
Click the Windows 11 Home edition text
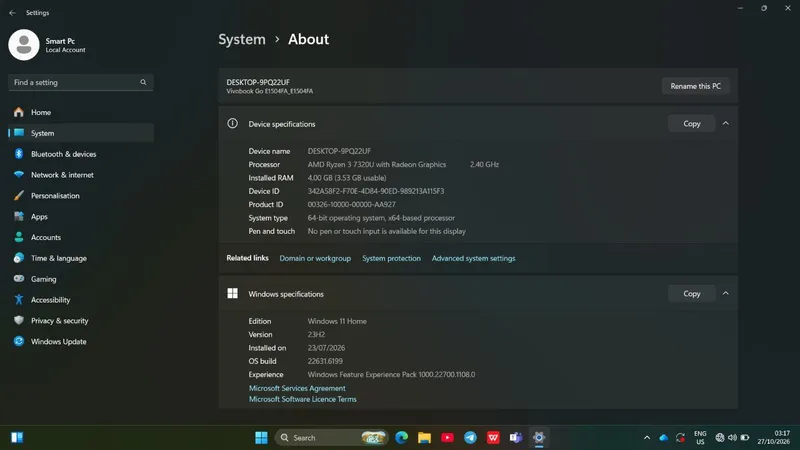coord(337,321)
